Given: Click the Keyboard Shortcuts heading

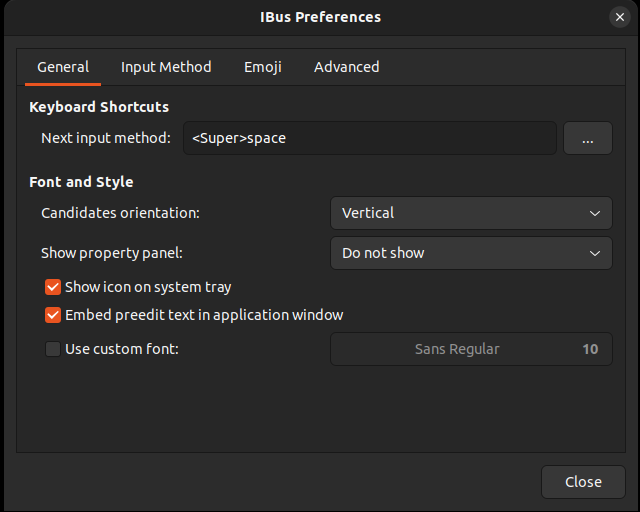Looking at the screenshot, I should tap(99, 106).
